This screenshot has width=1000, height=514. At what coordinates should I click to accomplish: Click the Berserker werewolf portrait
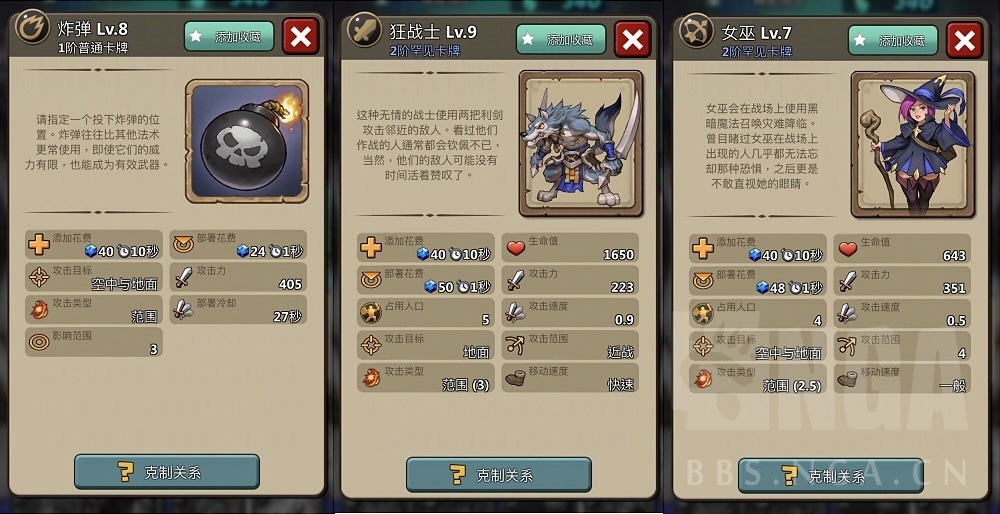[x=580, y=143]
